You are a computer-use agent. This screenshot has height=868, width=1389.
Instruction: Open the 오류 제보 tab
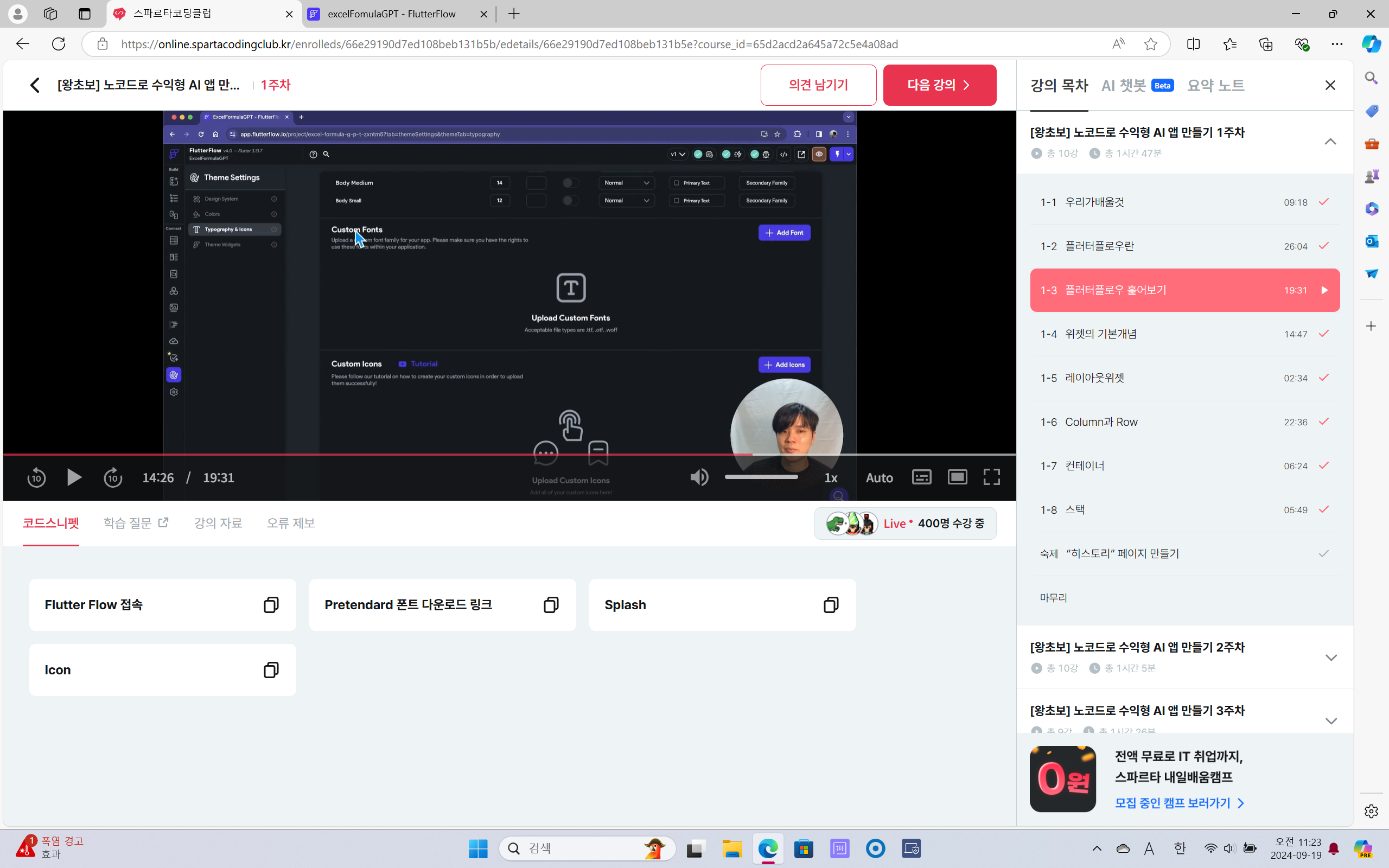tap(290, 523)
